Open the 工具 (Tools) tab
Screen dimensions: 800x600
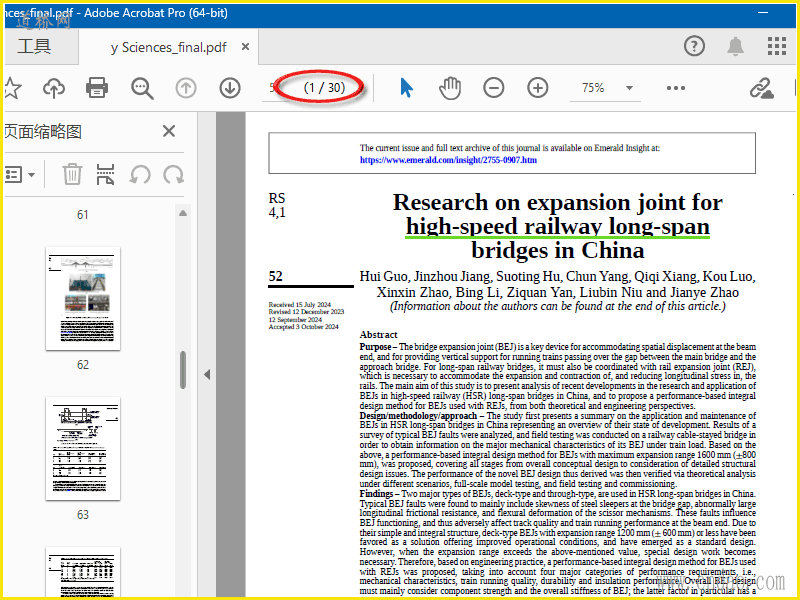[x=34, y=46]
